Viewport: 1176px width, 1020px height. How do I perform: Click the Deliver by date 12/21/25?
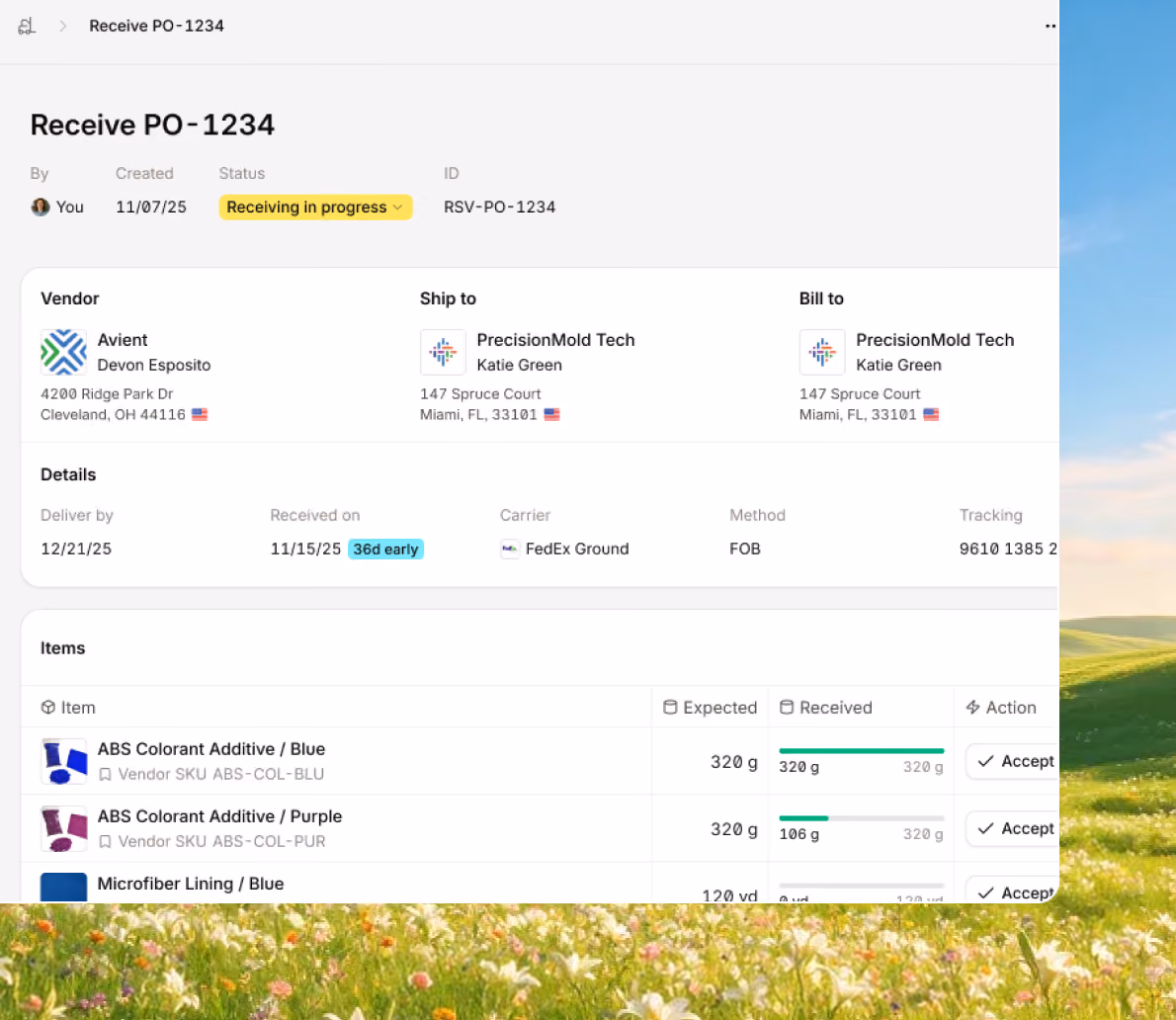(x=76, y=549)
